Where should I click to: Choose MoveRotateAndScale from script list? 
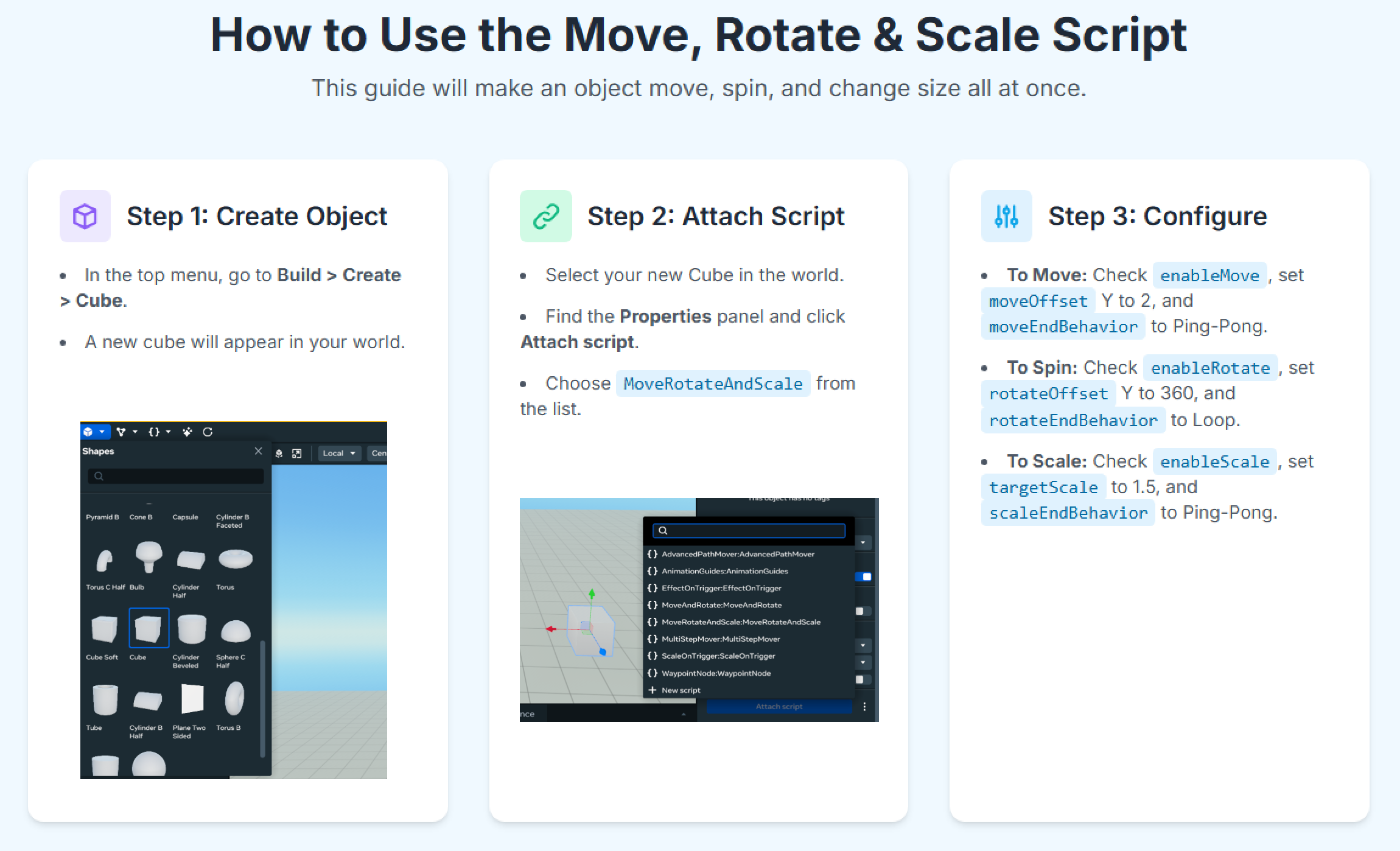740,622
